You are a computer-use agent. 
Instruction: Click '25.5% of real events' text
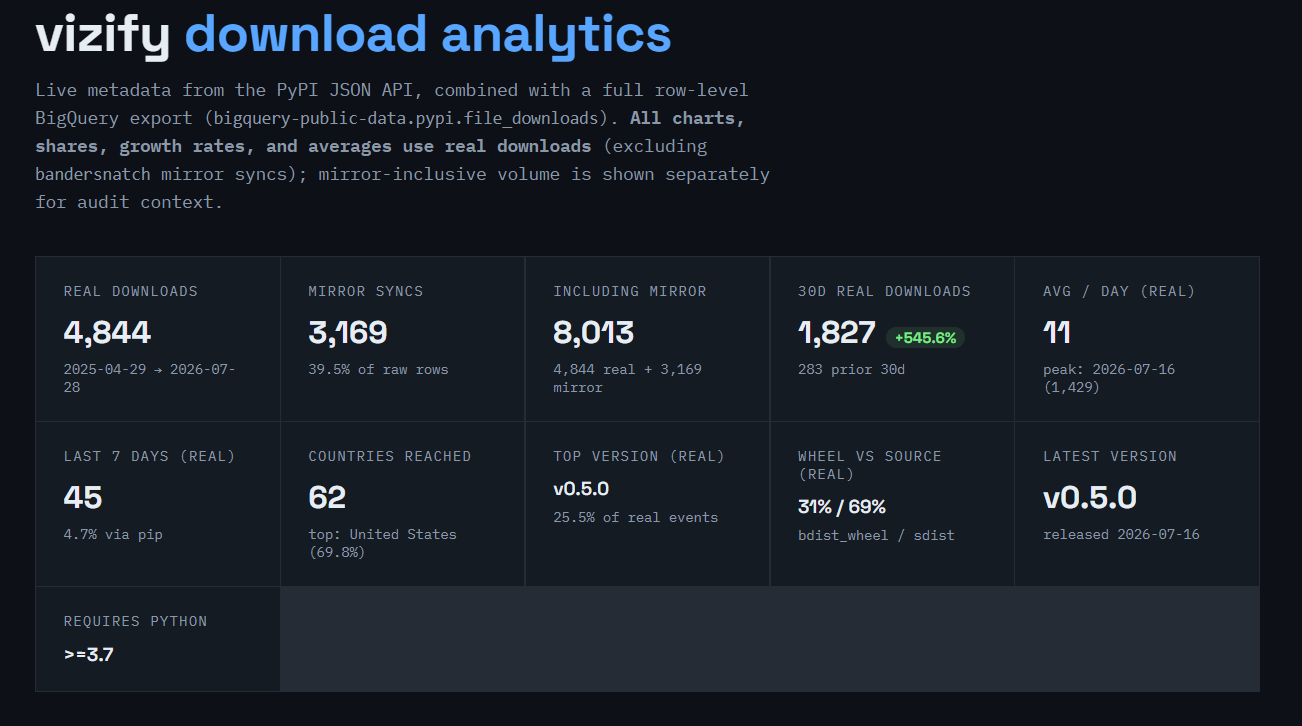tap(636, 517)
